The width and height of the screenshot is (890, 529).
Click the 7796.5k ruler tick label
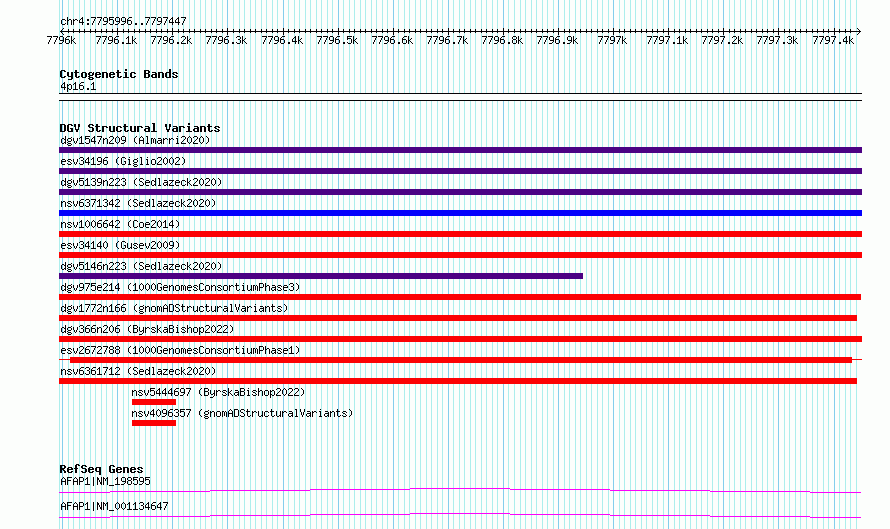337,40
